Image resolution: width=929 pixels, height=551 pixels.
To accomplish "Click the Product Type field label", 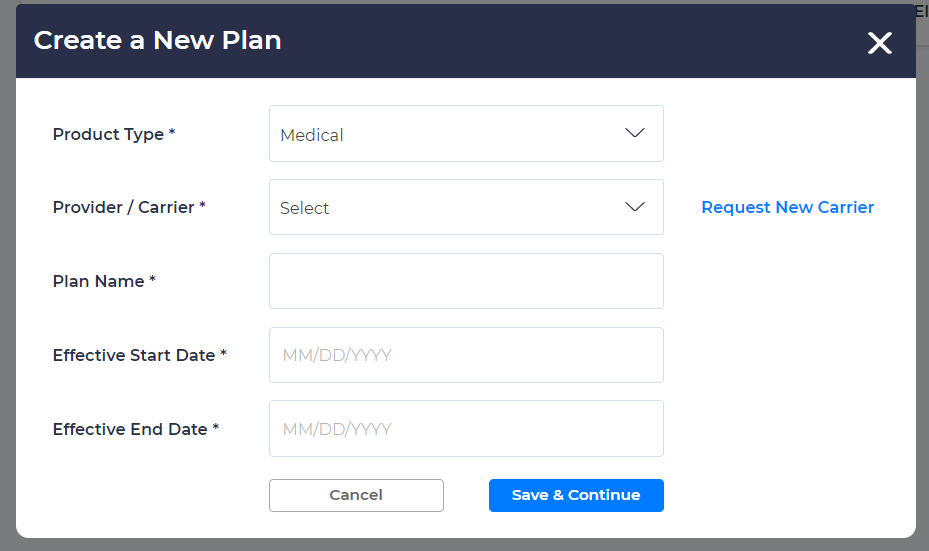I will [108, 134].
